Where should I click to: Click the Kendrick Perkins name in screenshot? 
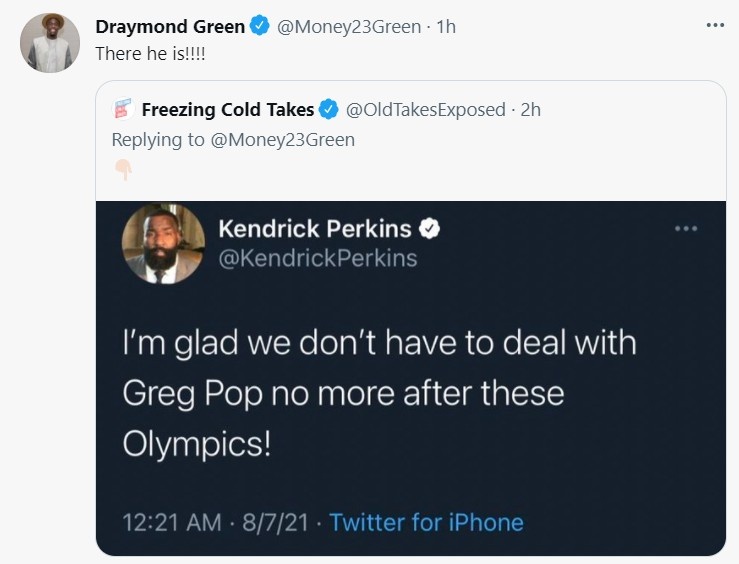click(314, 229)
